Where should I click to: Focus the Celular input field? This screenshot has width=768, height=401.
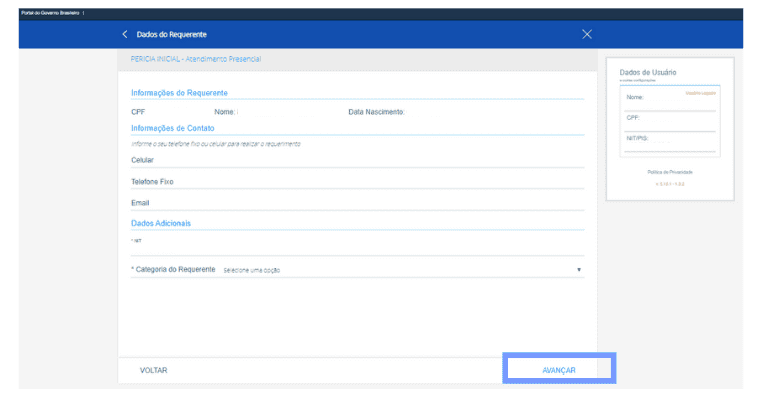click(x=357, y=161)
